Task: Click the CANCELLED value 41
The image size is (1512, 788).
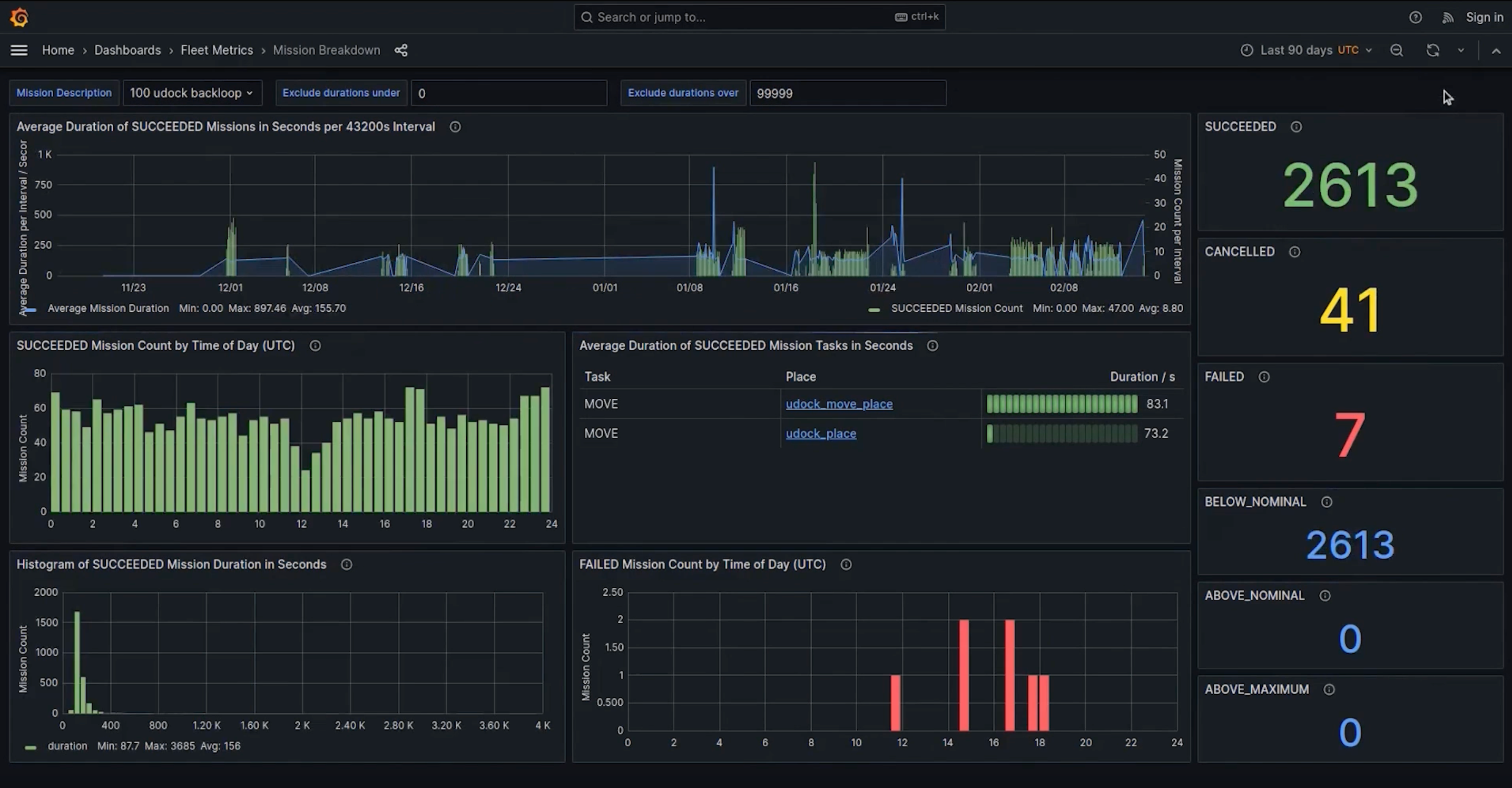Action: click(1350, 310)
